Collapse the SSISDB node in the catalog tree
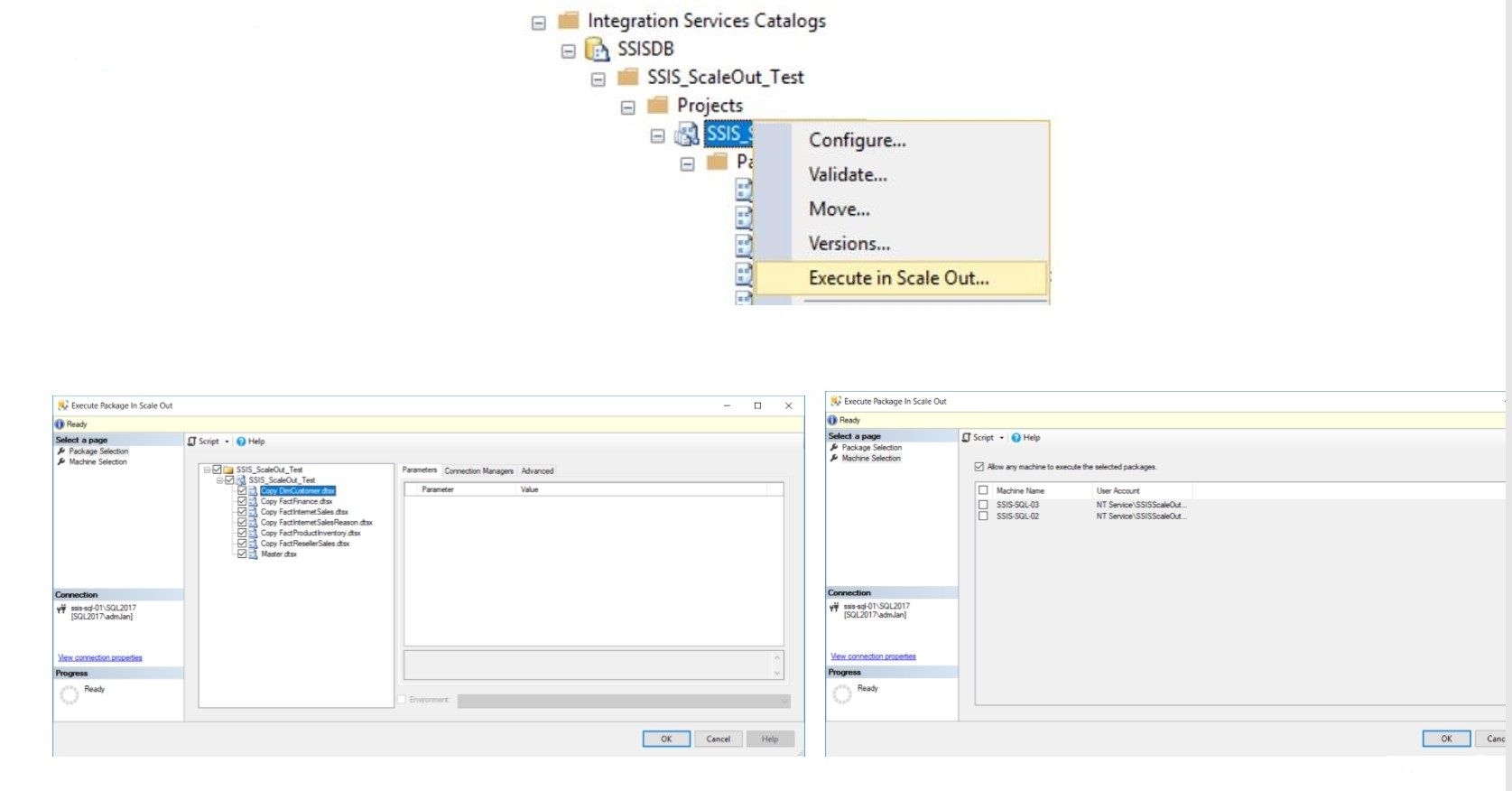Image resolution: width=1512 pixels, height=791 pixels. 568,51
